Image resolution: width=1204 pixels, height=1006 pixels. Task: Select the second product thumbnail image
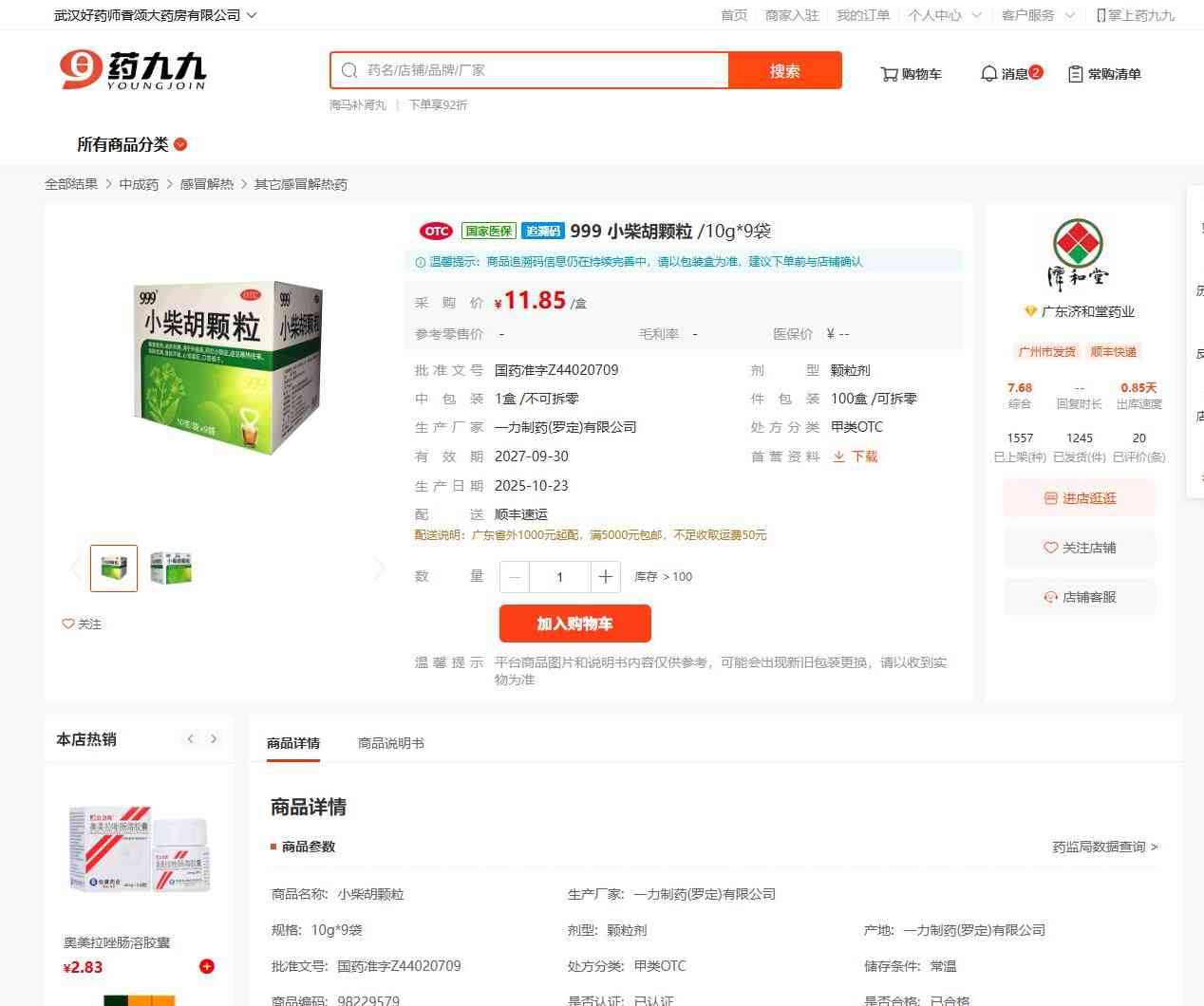[171, 568]
